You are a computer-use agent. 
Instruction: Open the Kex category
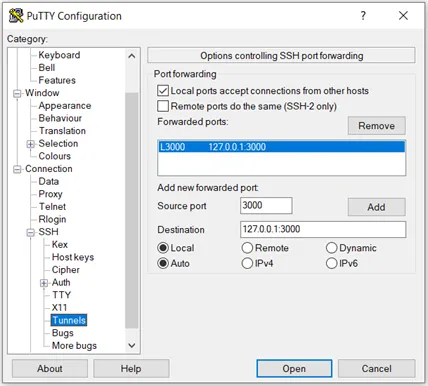tap(60, 245)
